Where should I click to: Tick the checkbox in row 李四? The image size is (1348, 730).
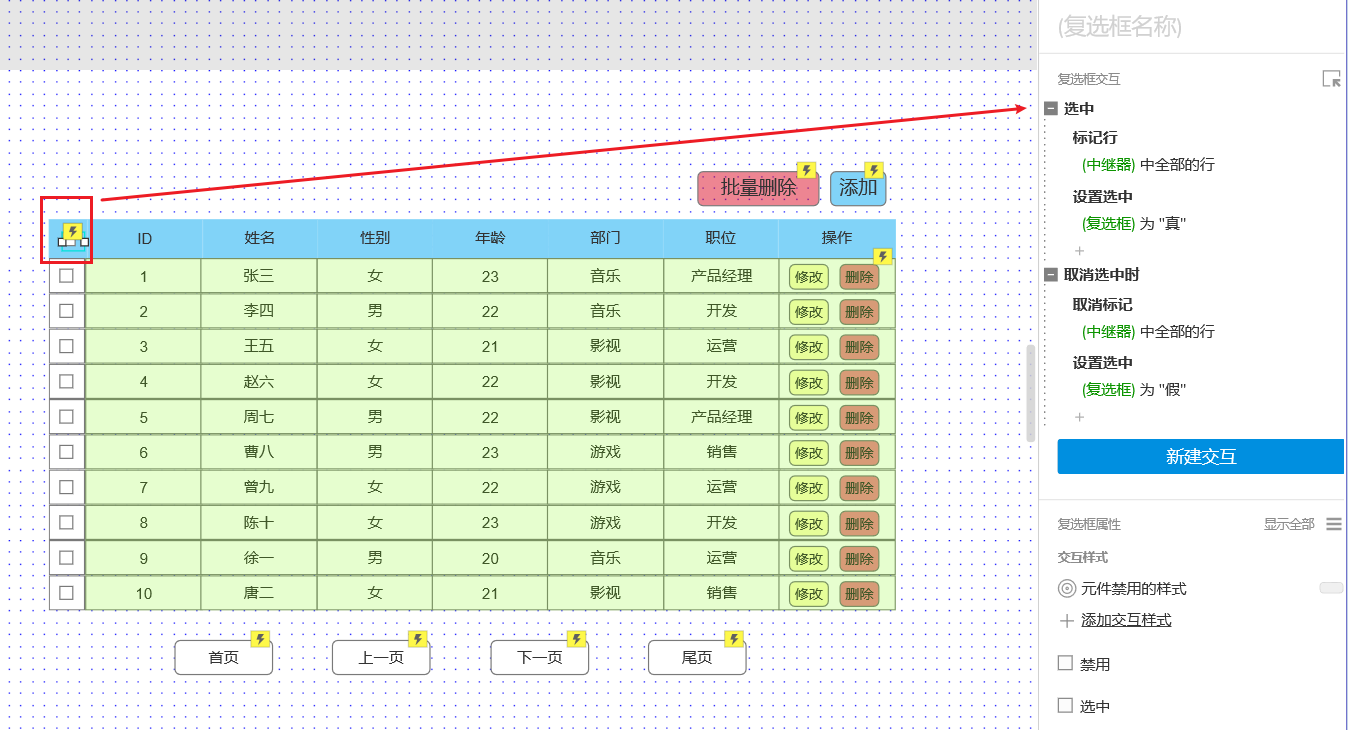tap(66, 310)
